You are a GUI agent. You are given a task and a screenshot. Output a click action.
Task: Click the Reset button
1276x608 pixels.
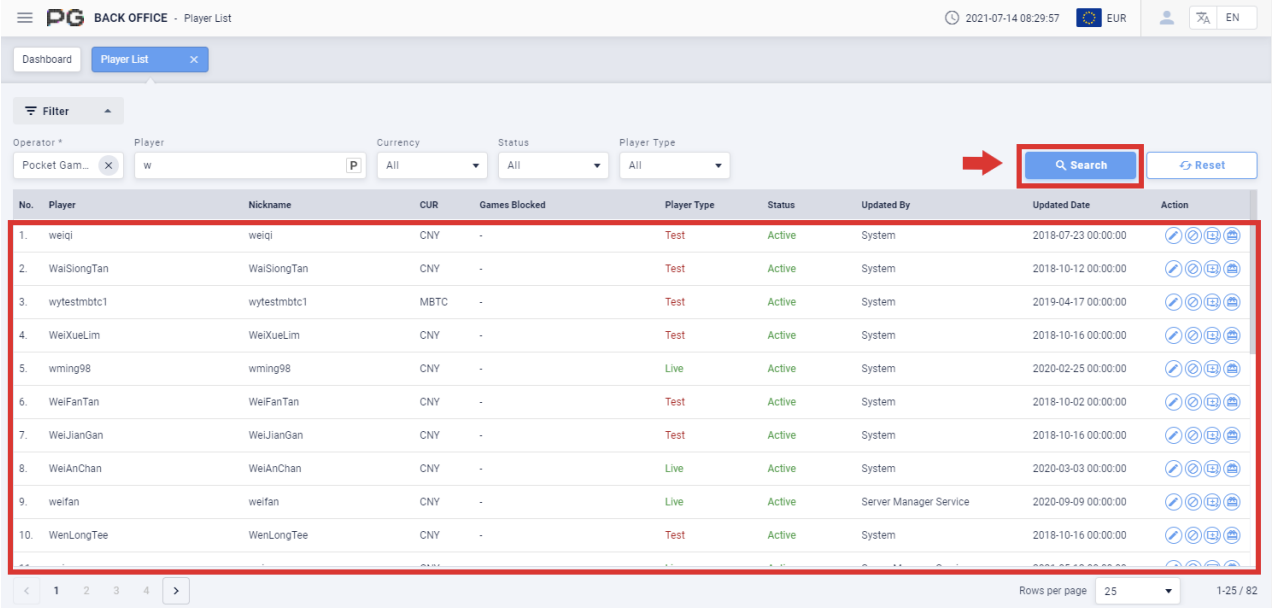tap(1201, 166)
